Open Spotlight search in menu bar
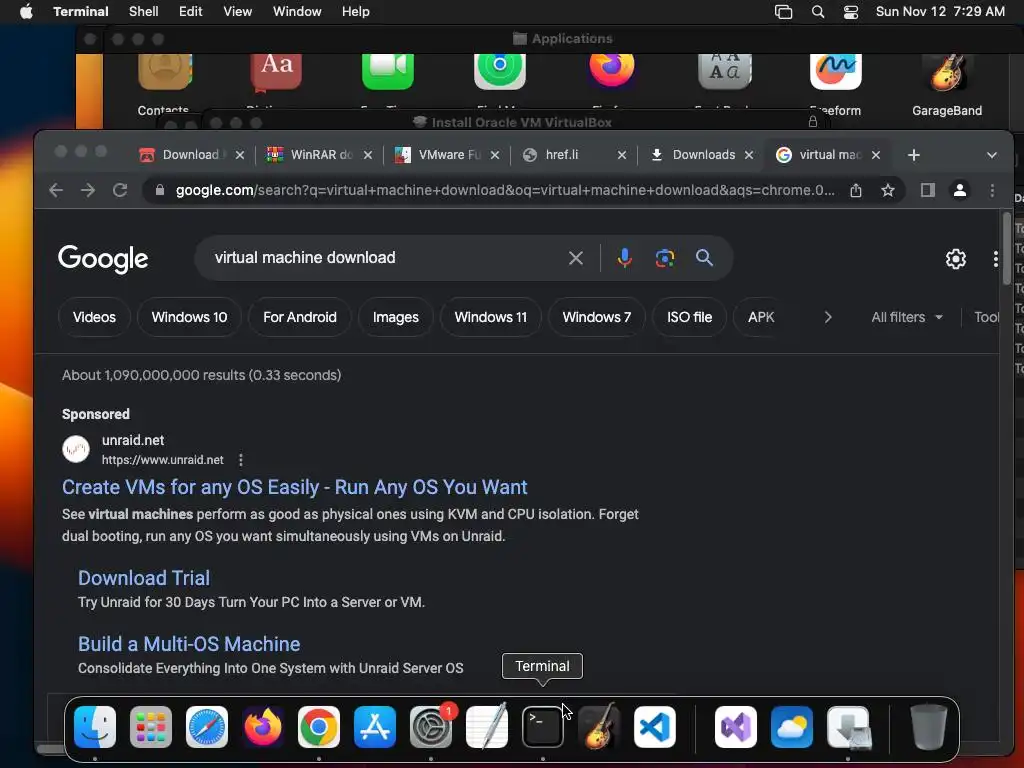The width and height of the screenshot is (1024, 768). tap(818, 12)
